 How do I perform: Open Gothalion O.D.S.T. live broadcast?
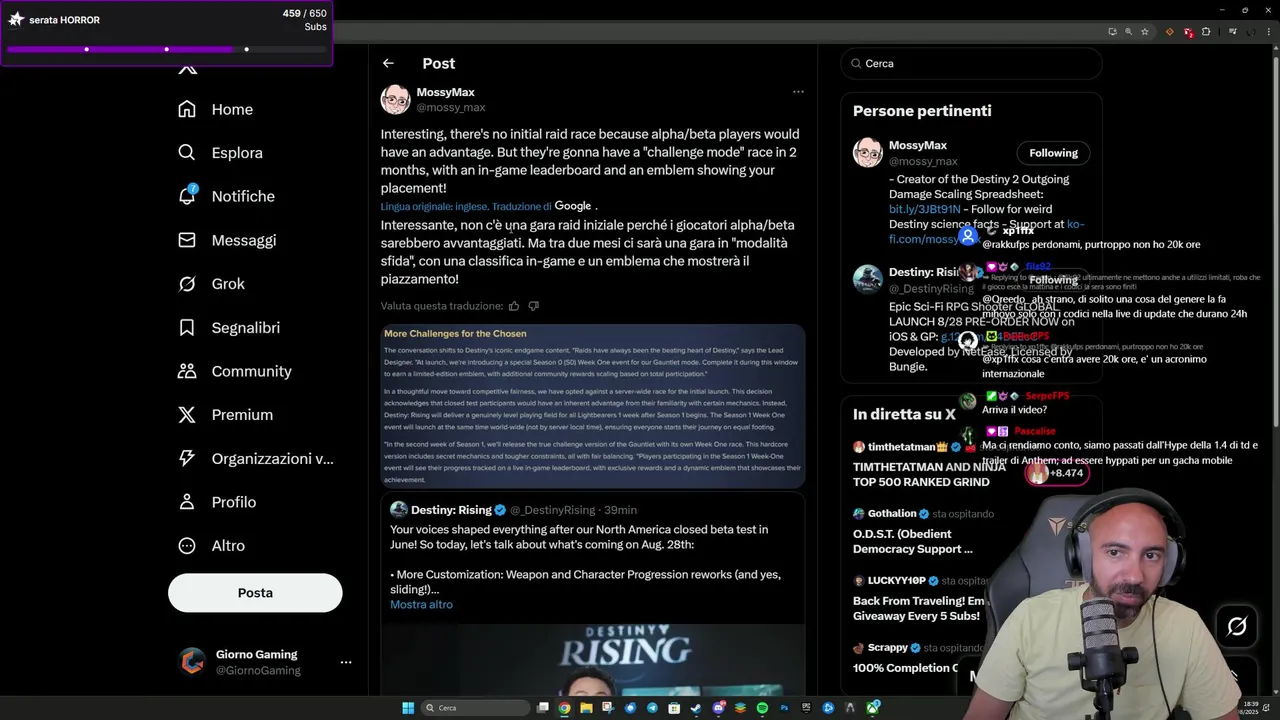913,541
